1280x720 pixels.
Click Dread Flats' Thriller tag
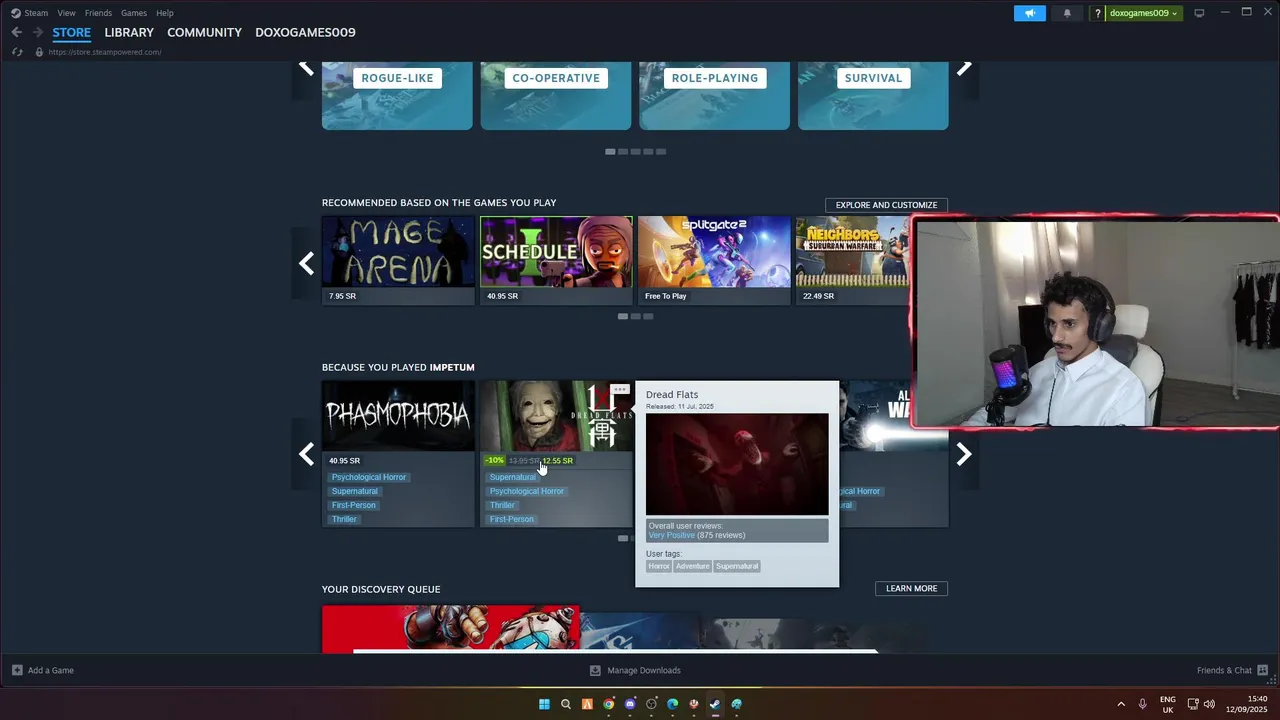point(502,505)
